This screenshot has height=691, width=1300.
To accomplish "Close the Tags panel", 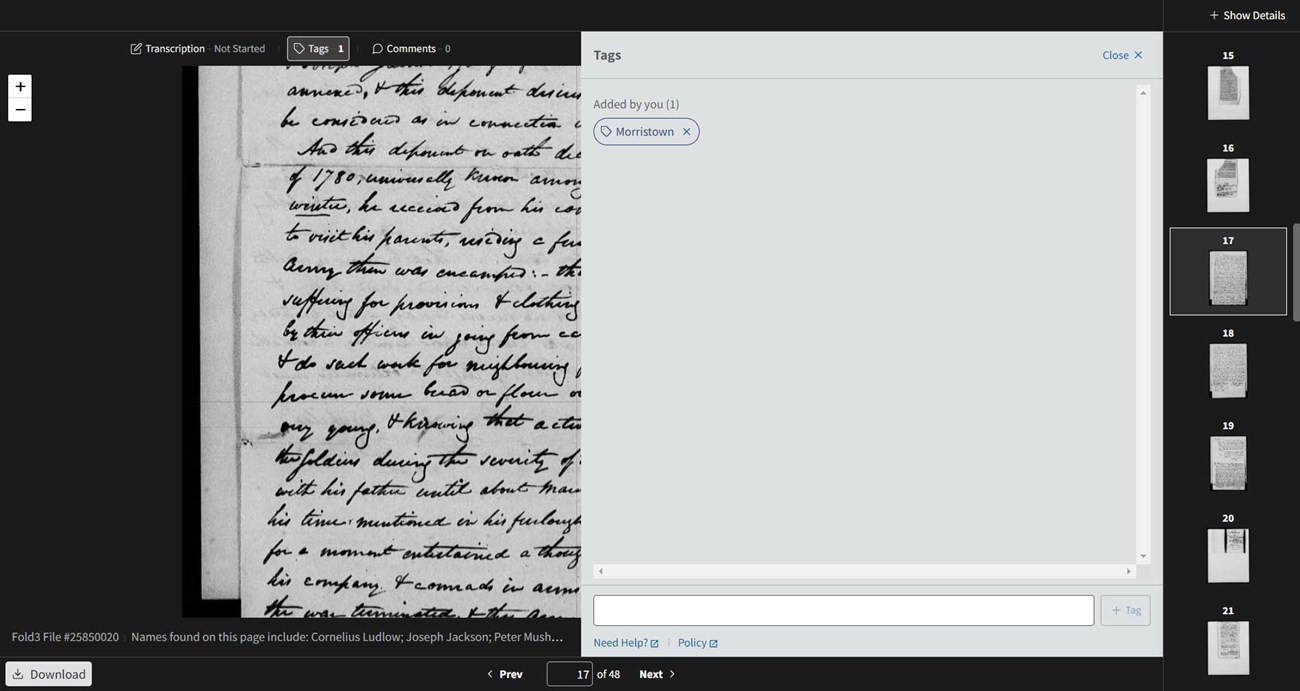I will click(1122, 55).
